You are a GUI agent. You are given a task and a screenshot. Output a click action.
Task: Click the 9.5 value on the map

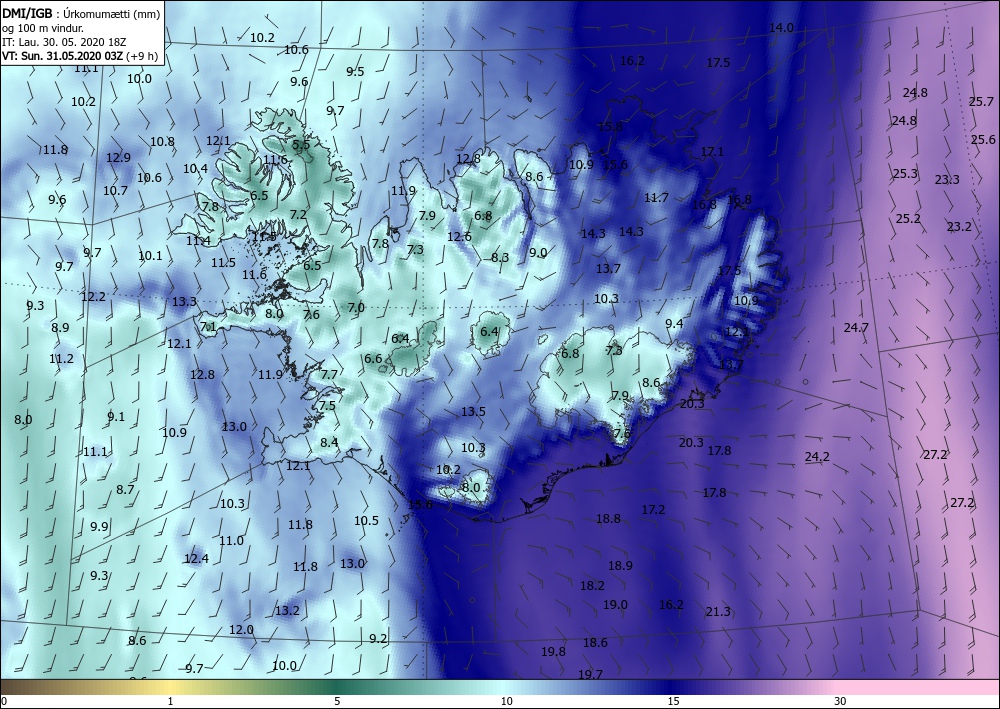355,71
